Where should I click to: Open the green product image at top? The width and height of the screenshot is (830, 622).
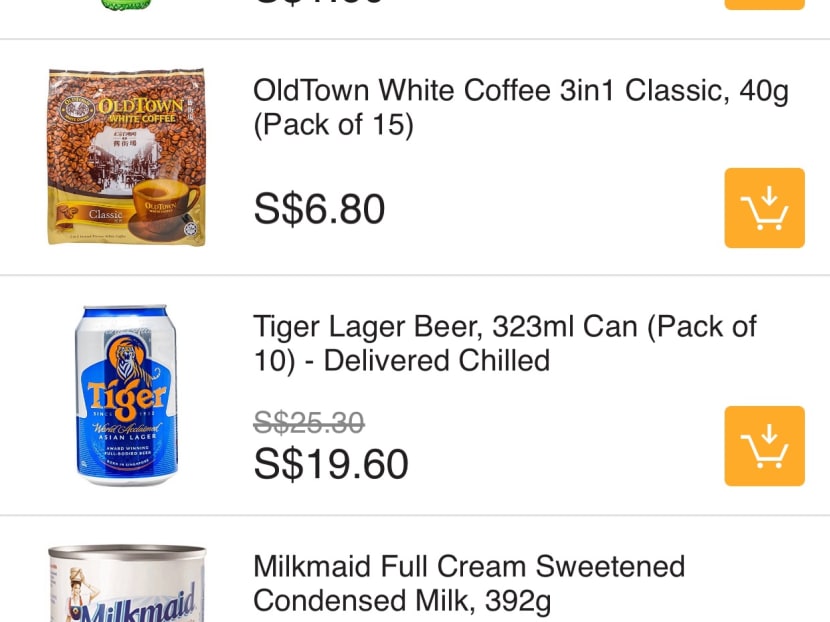[x=127, y=5]
